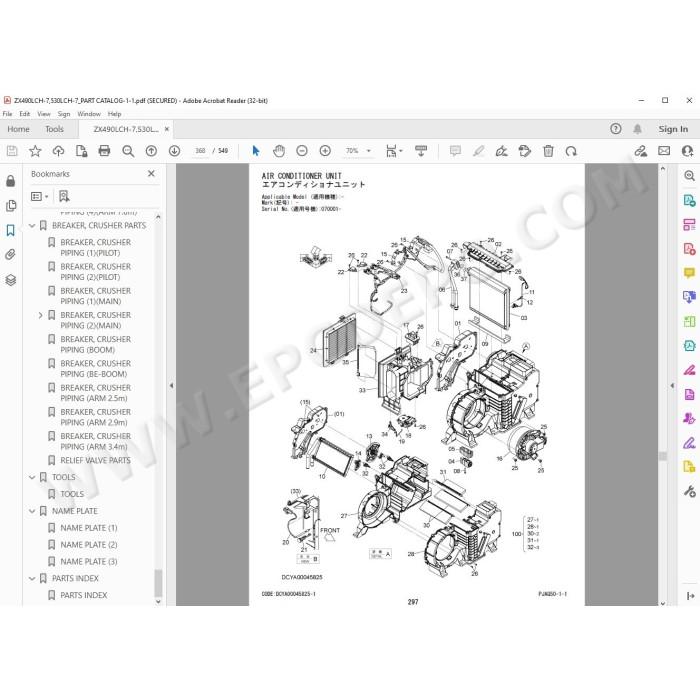
Task: Open Export PDF tool in right pane
Action: (x=689, y=200)
